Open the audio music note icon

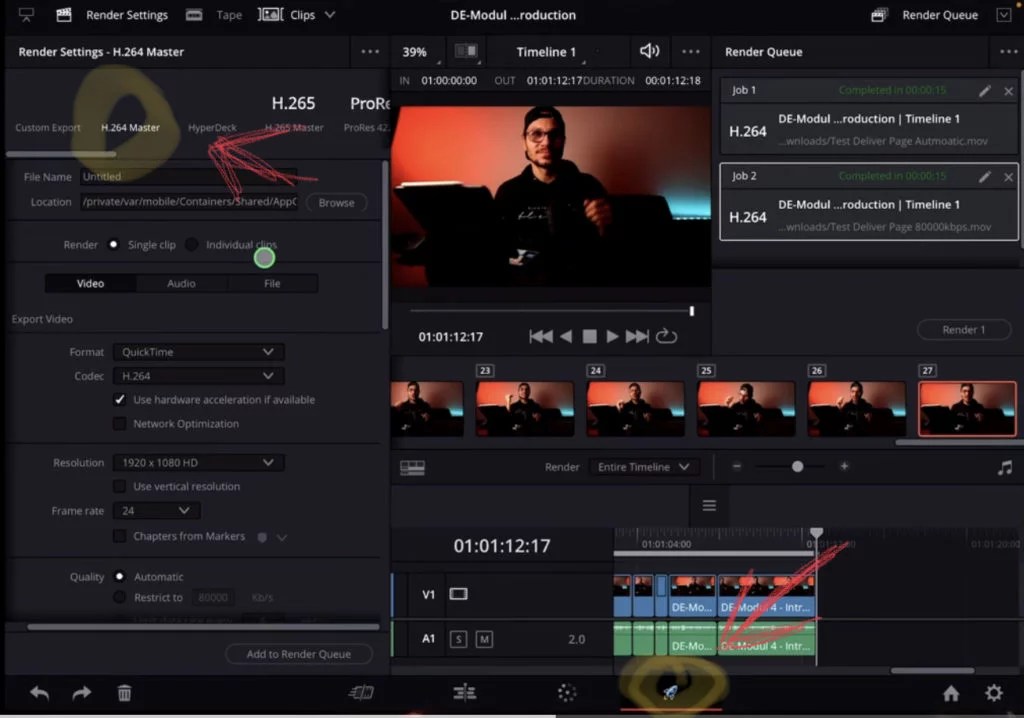coord(1005,467)
